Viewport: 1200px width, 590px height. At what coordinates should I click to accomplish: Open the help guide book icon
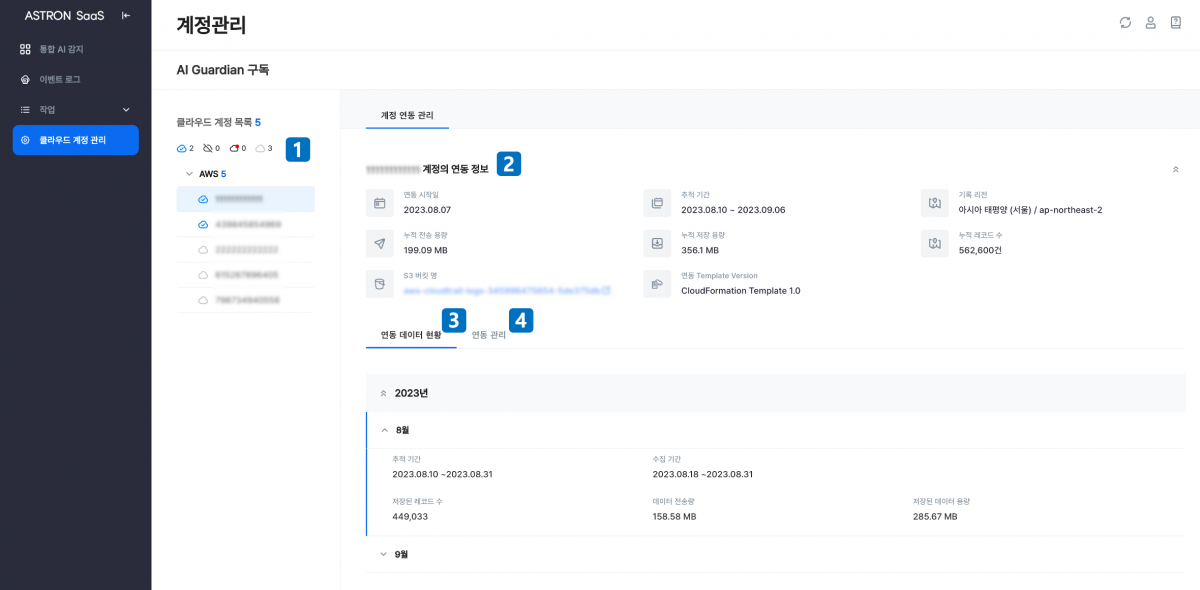[1176, 23]
